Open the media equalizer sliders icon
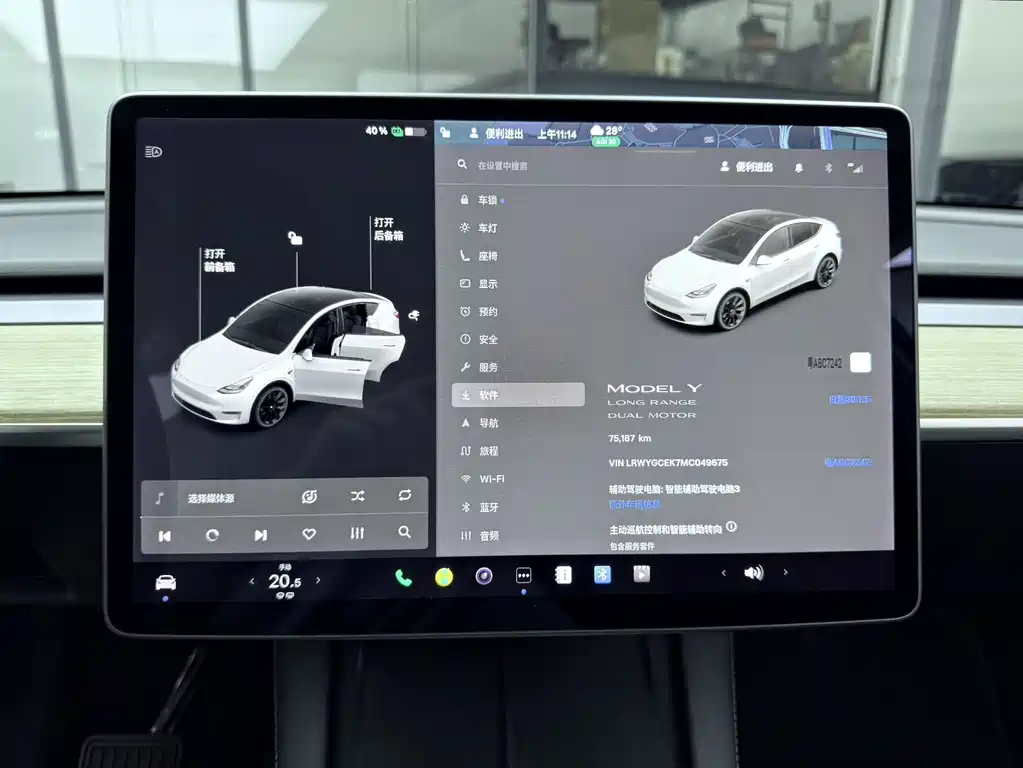This screenshot has width=1023, height=768. [x=357, y=533]
